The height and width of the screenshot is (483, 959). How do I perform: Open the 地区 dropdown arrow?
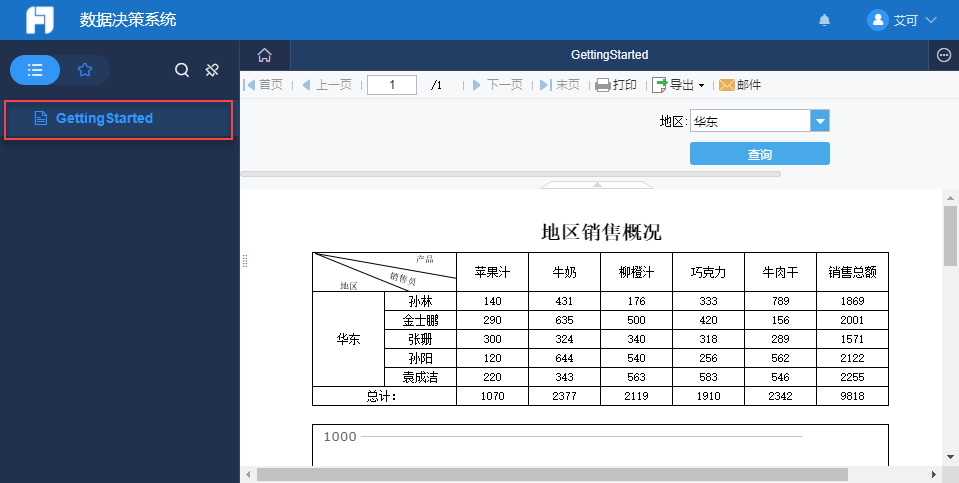point(820,122)
